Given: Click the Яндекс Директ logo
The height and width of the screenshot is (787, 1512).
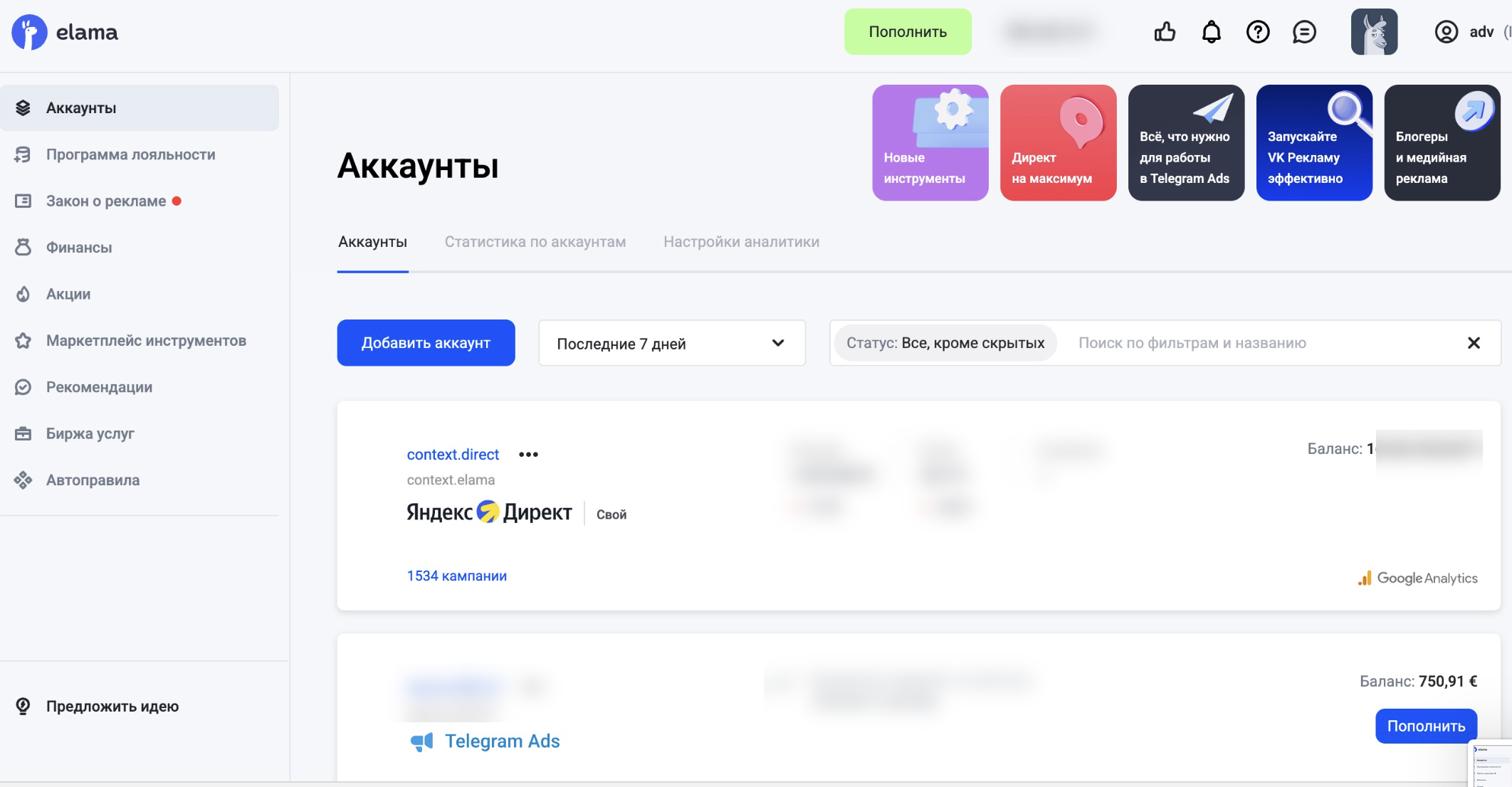Looking at the screenshot, I should pos(489,512).
